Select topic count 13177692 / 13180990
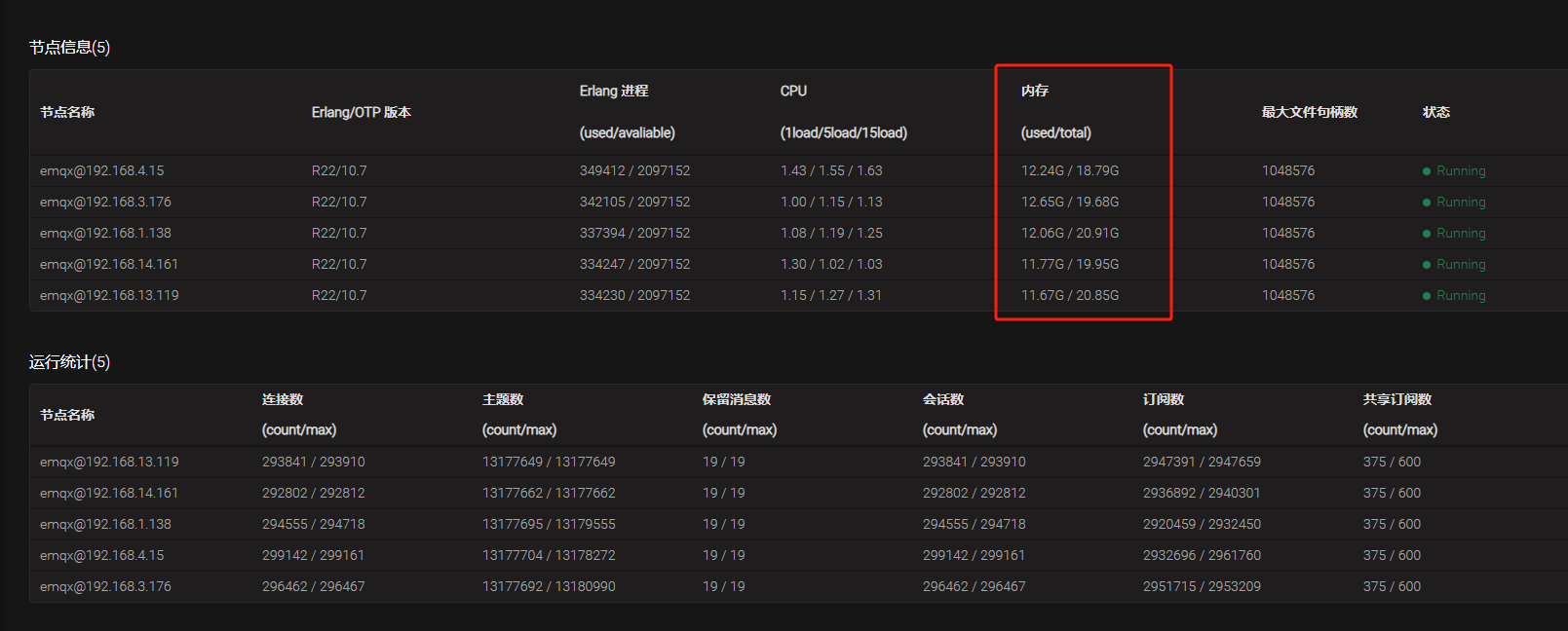1568x631 pixels. click(549, 586)
